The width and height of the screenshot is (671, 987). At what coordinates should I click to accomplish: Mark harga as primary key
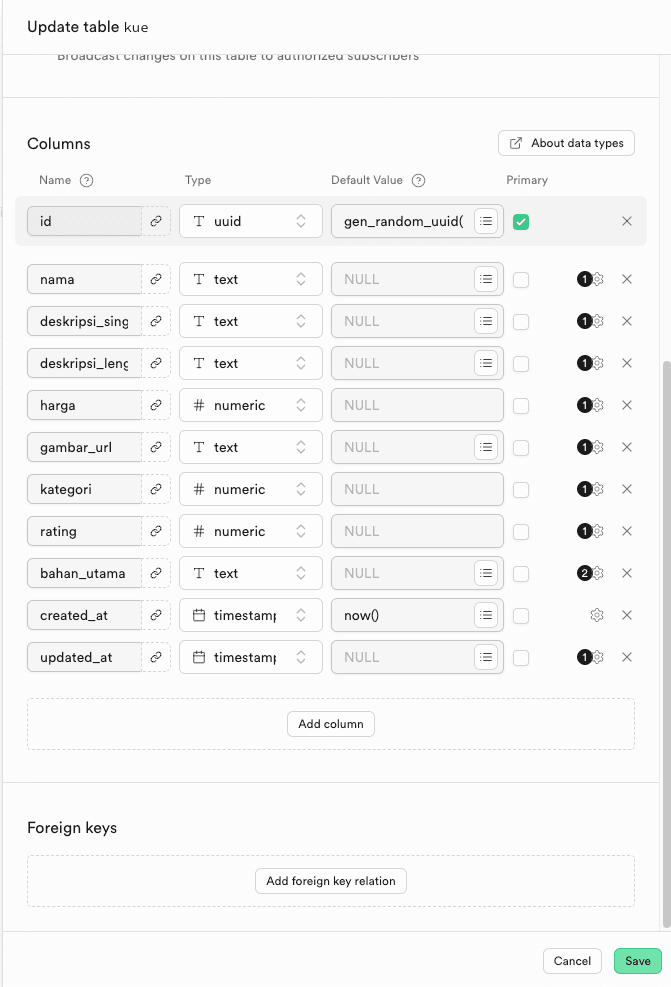click(521, 405)
